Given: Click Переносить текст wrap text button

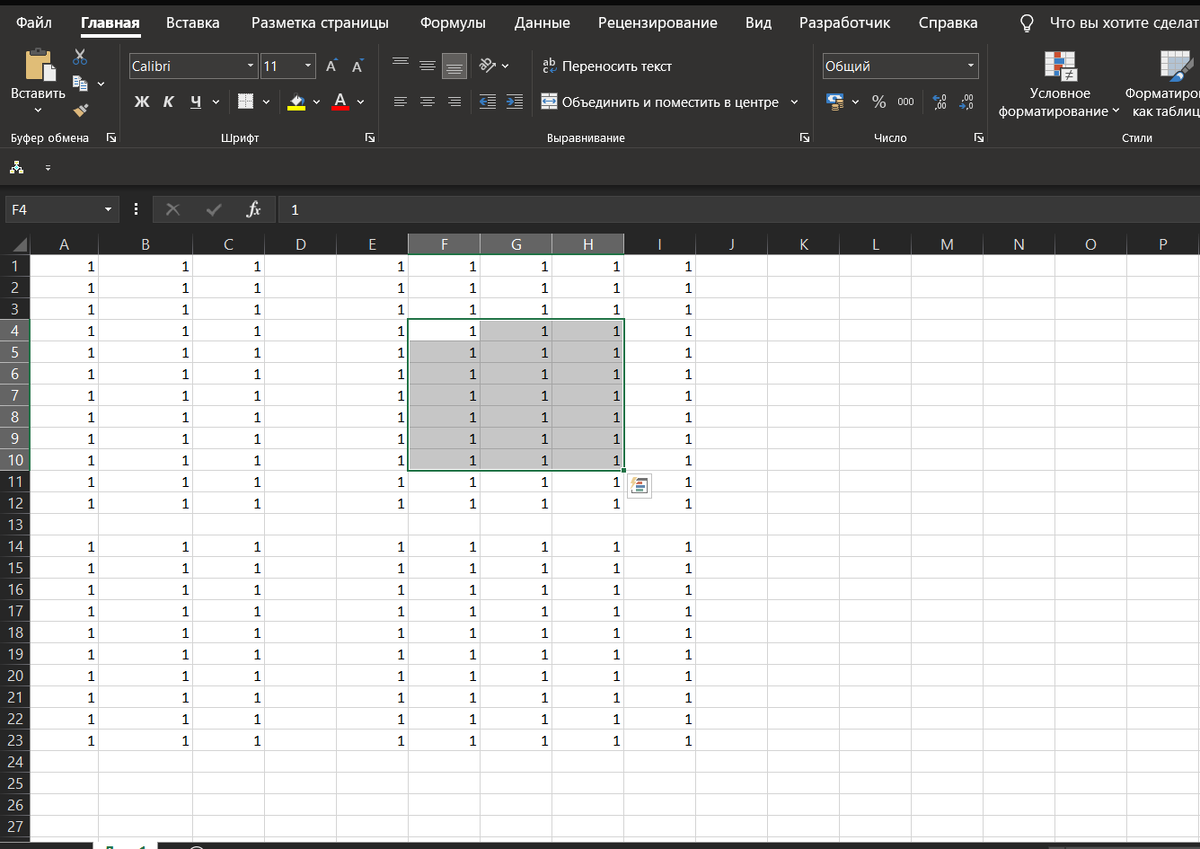Looking at the screenshot, I should [x=607, y=66].
